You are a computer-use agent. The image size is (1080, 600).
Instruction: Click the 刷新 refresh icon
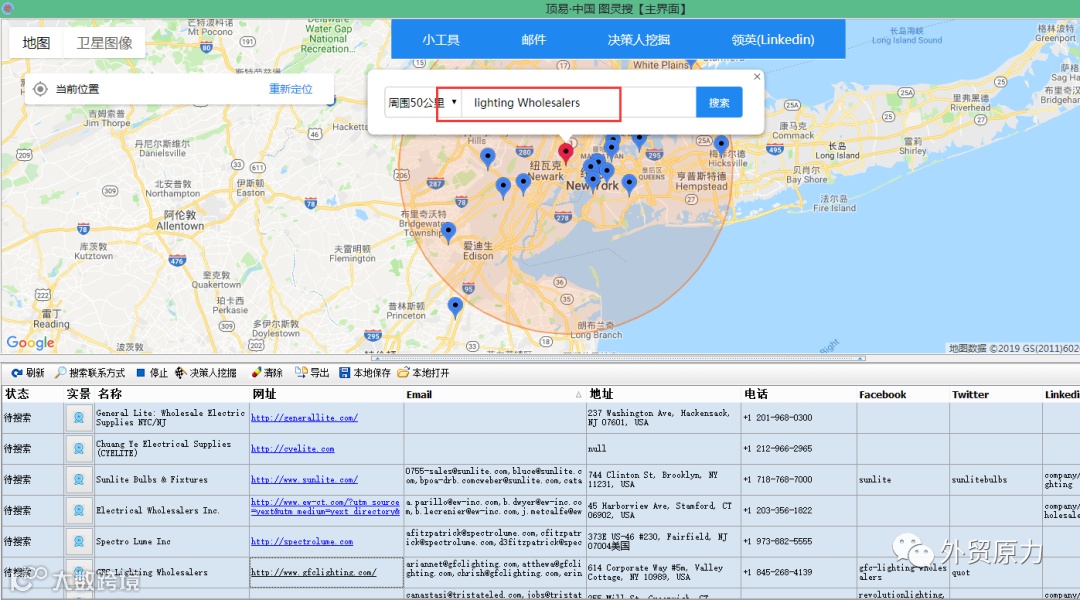click(17, 373)
